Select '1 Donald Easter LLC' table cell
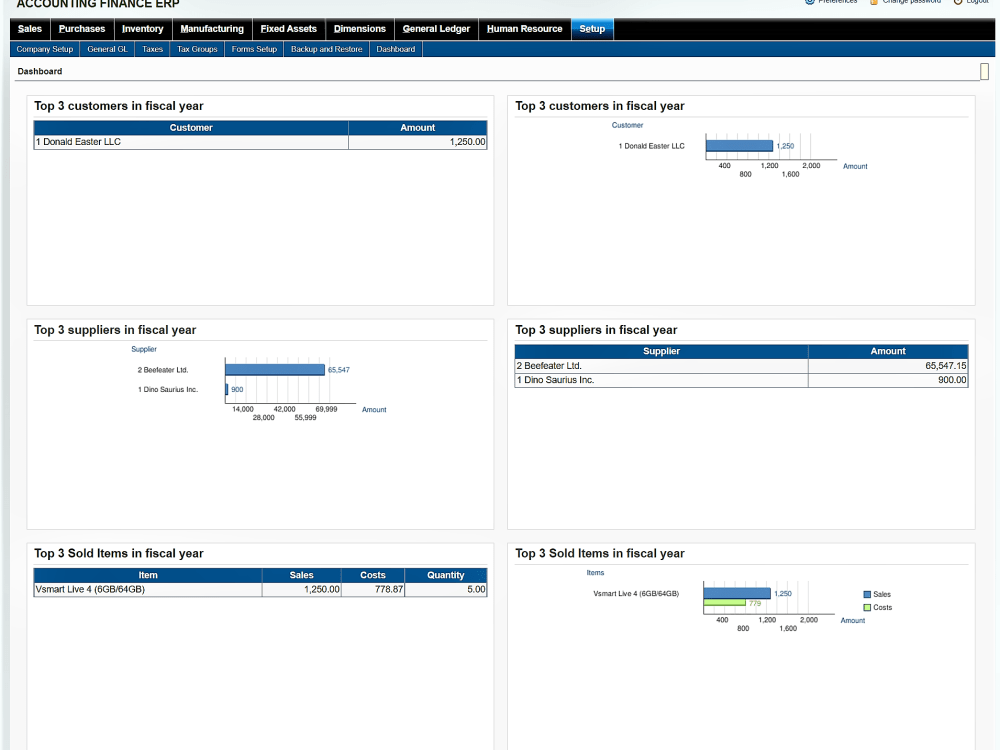The height and width of the screenshot is (750, 1000). (191, 142)
